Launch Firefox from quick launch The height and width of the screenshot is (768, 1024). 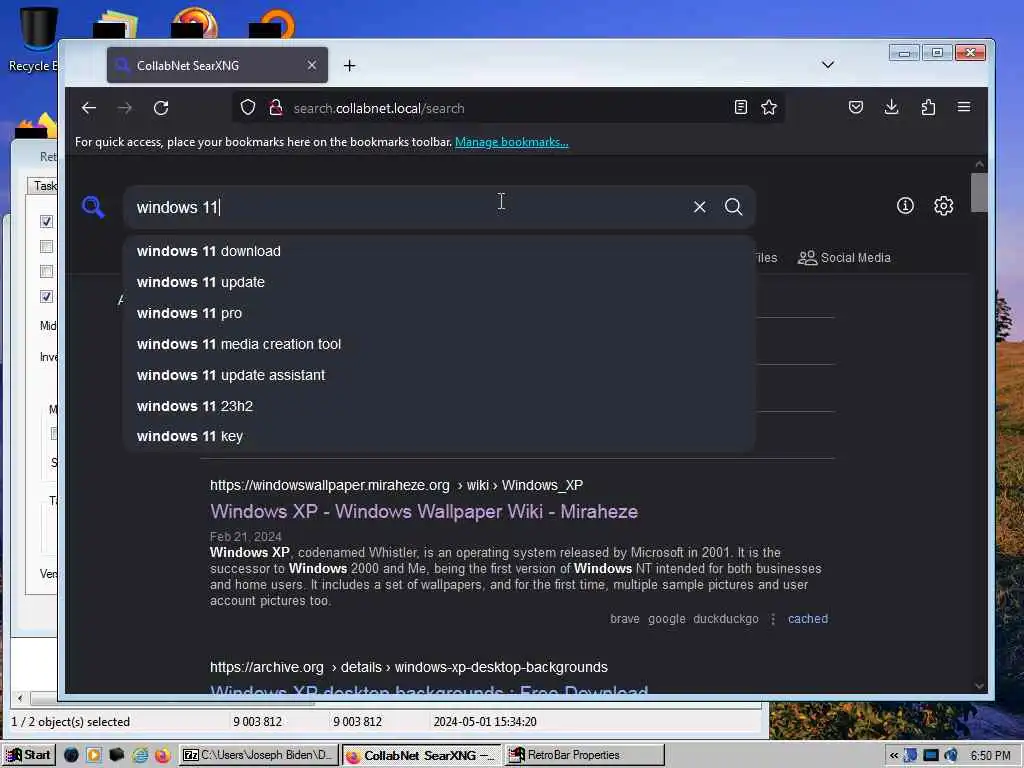163,755
